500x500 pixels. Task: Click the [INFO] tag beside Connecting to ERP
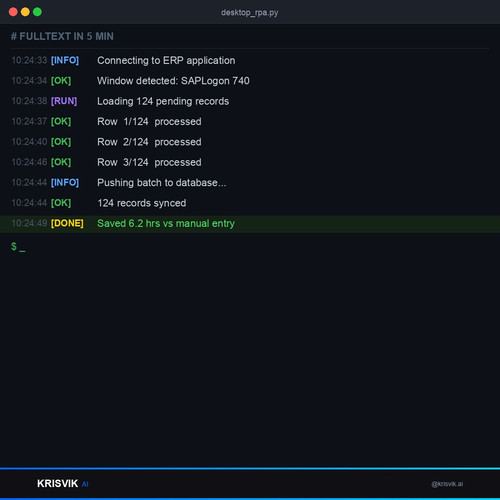point(65,60)
